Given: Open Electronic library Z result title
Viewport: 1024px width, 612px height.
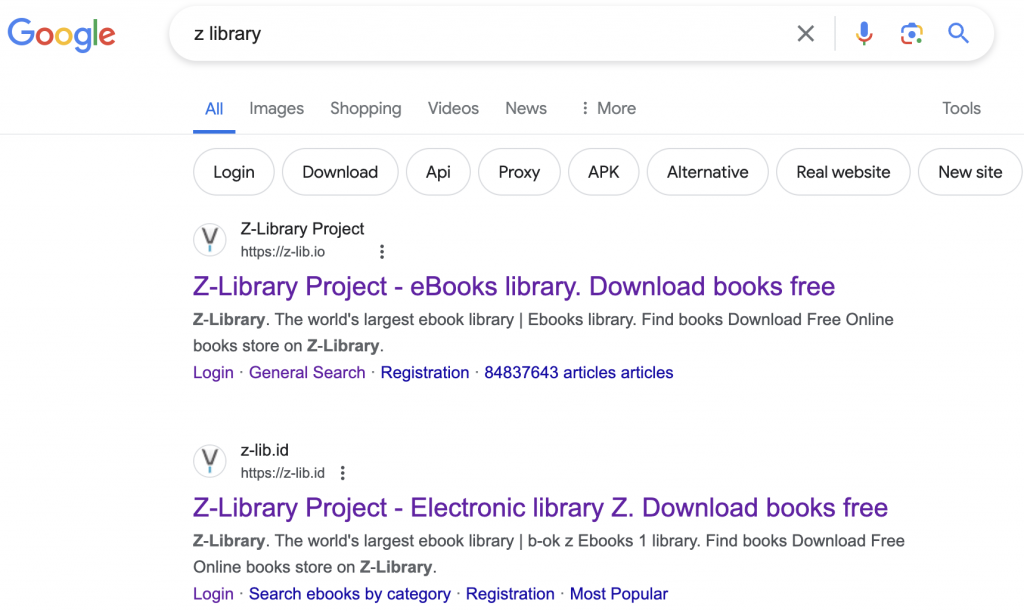Looking at the screenshot, I should click(540, 508).
